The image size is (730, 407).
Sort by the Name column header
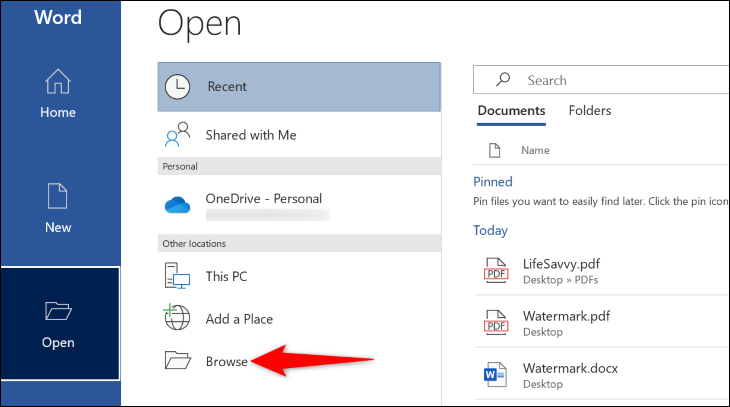(x=535, y=150)
